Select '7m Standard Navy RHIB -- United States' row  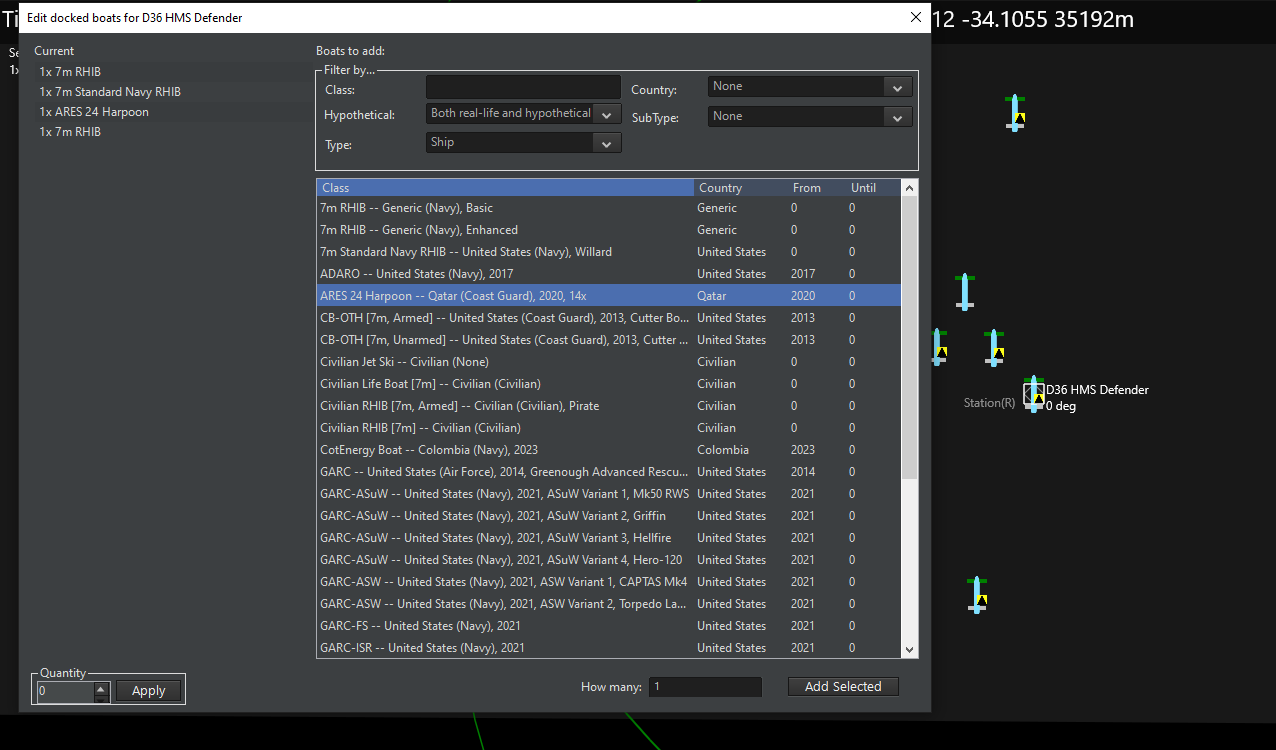click(x=608, y=252)
